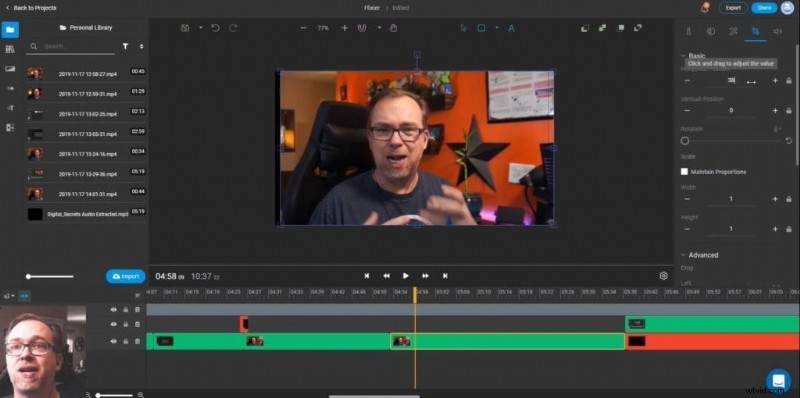Toggle Horizontal Position lock icon
Screen dimensions: 800x398
pyautogui.click(x=789, y=81)
